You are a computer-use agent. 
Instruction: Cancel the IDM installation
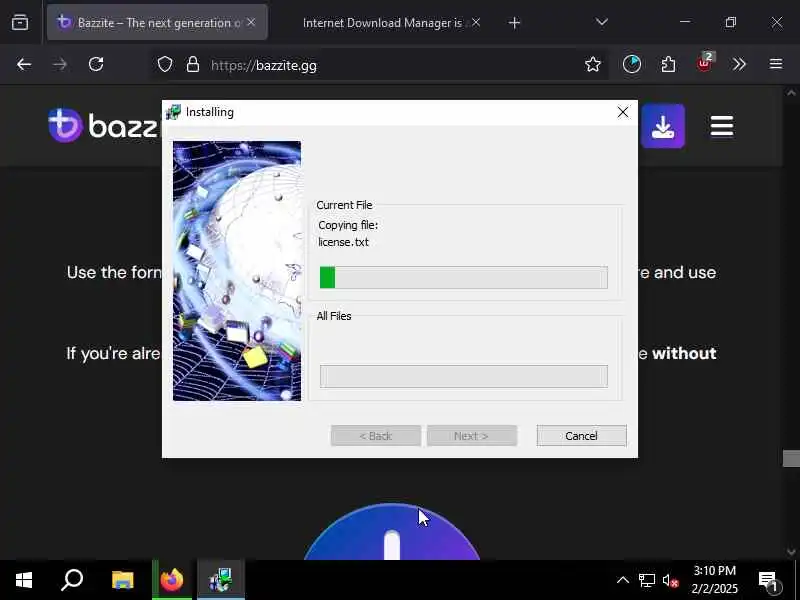(x=581, y=436)
